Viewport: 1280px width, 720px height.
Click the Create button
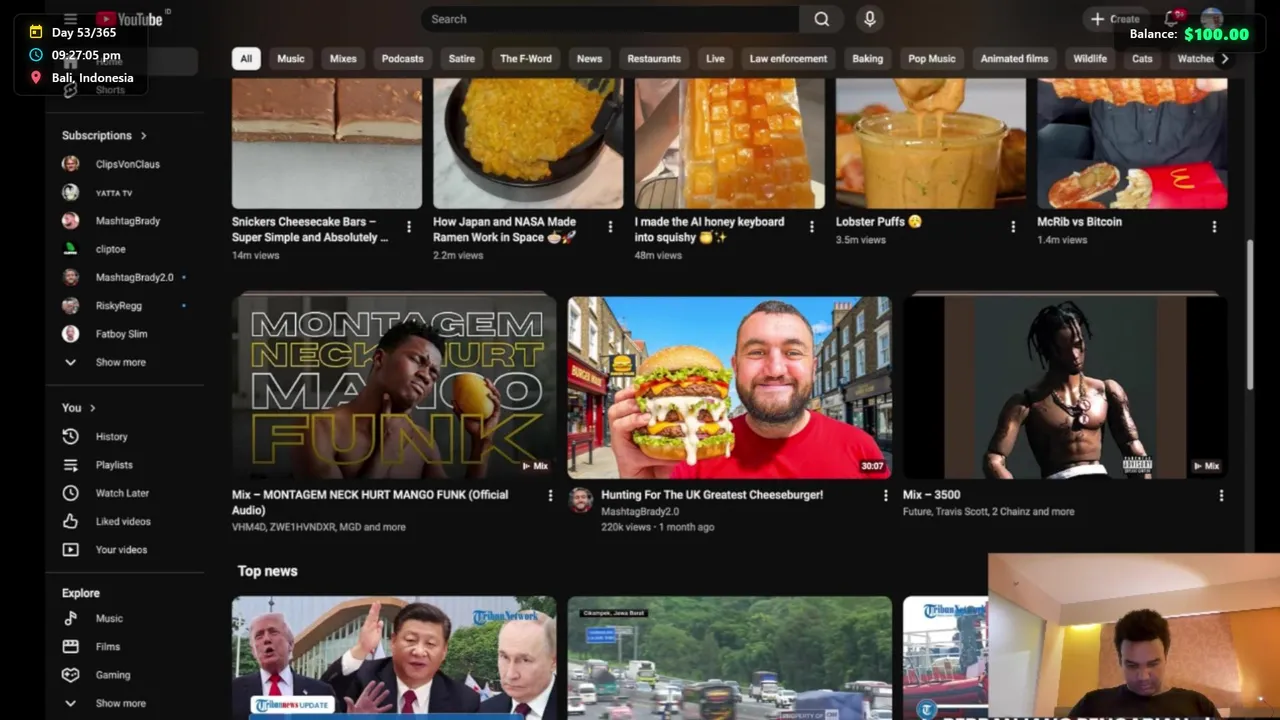[1115, 19]
